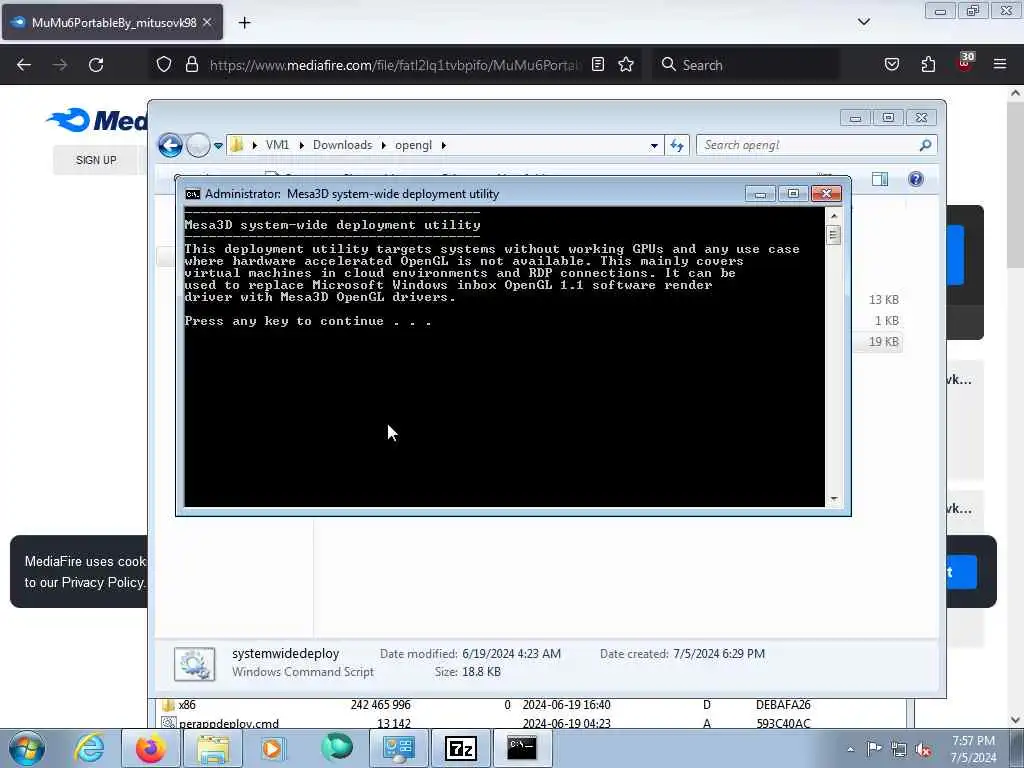1024x768 pixels.
Task: Click Date created value 7/5/2024 6:29 PM
Action: point(719,654)
